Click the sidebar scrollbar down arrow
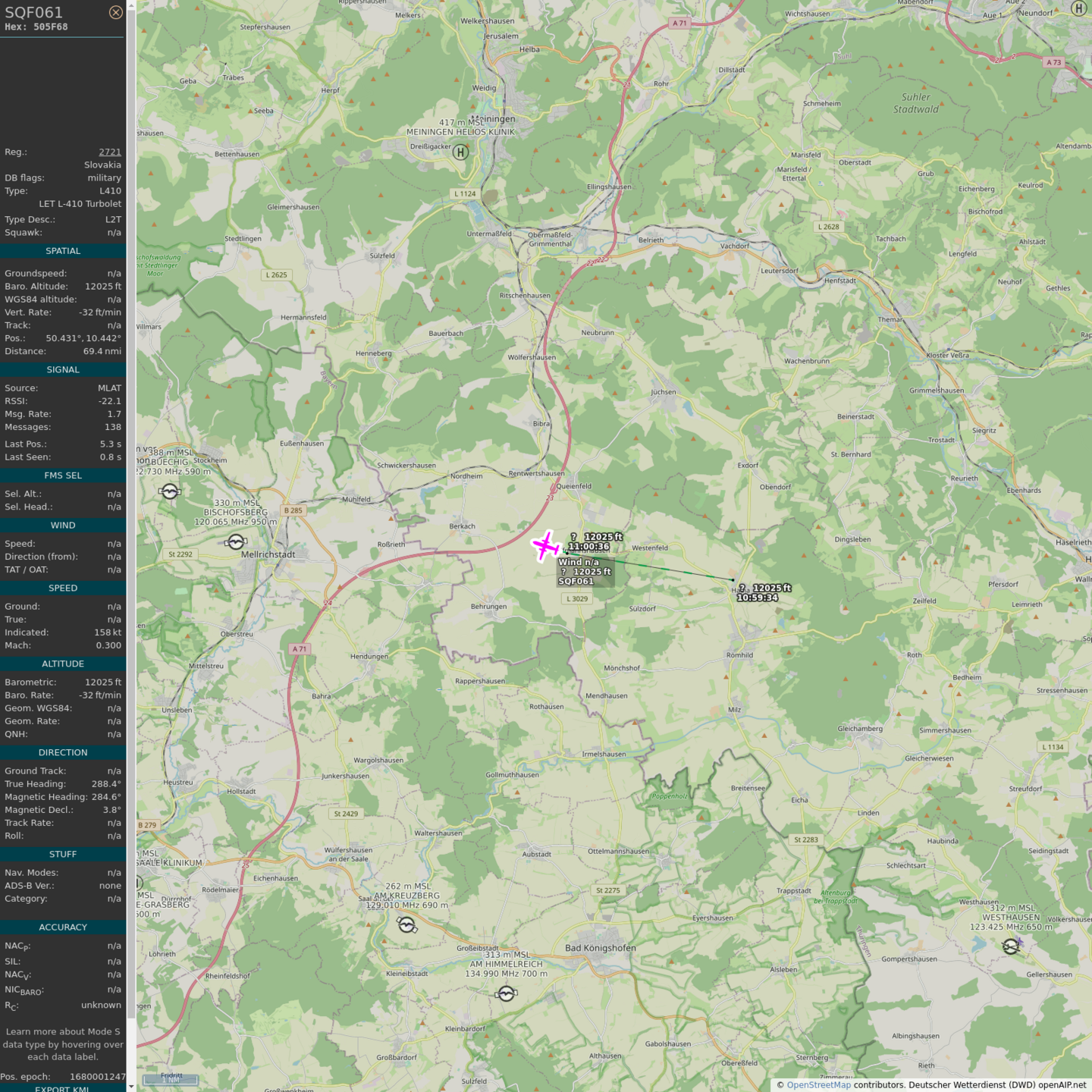The width and height of the screenshot is (1092, 1092). click(131, 1087)
